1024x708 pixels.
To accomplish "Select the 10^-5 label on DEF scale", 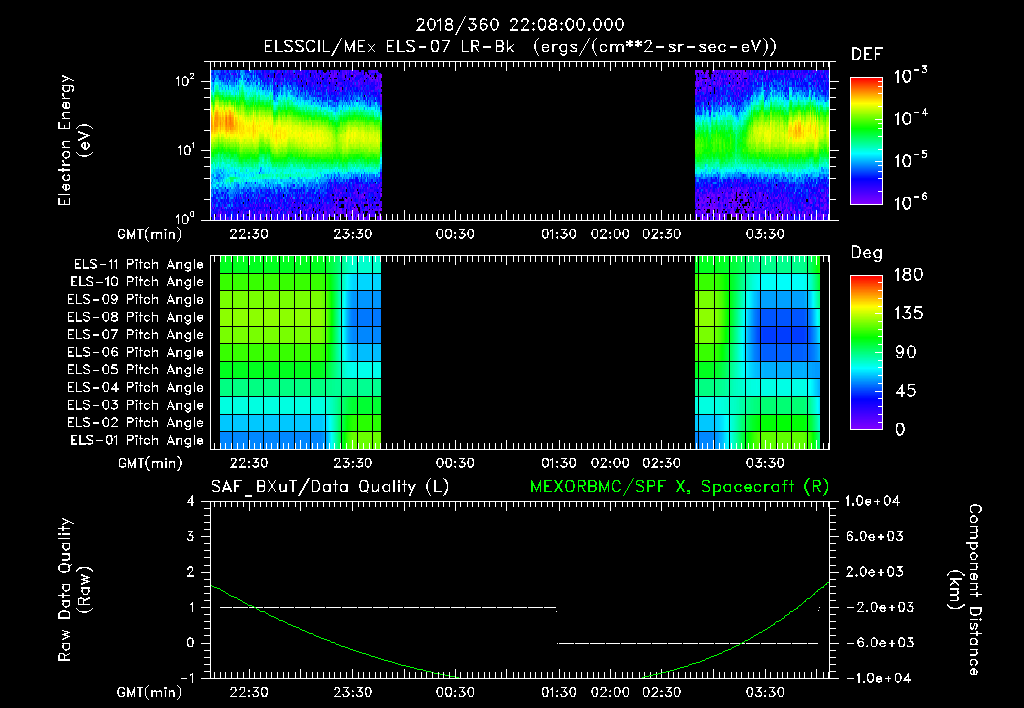I will click(x=910, y=160).
